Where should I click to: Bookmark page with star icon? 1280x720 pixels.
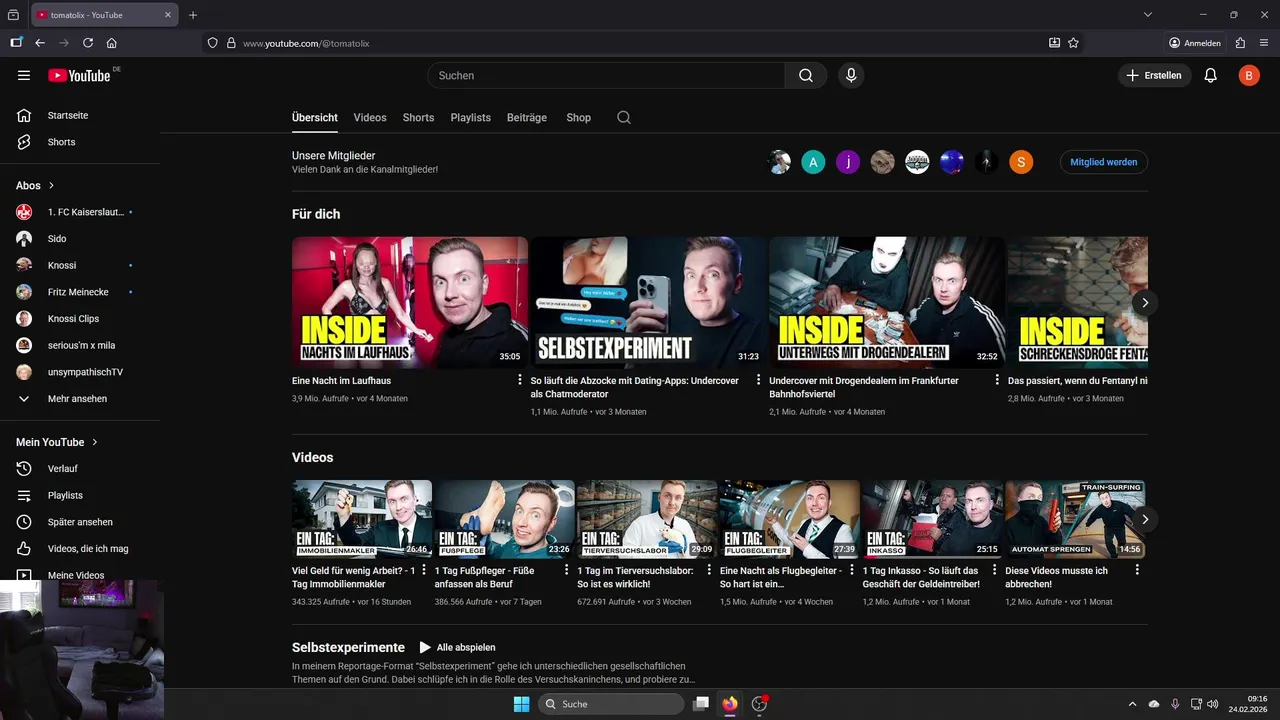(1073, 43)
